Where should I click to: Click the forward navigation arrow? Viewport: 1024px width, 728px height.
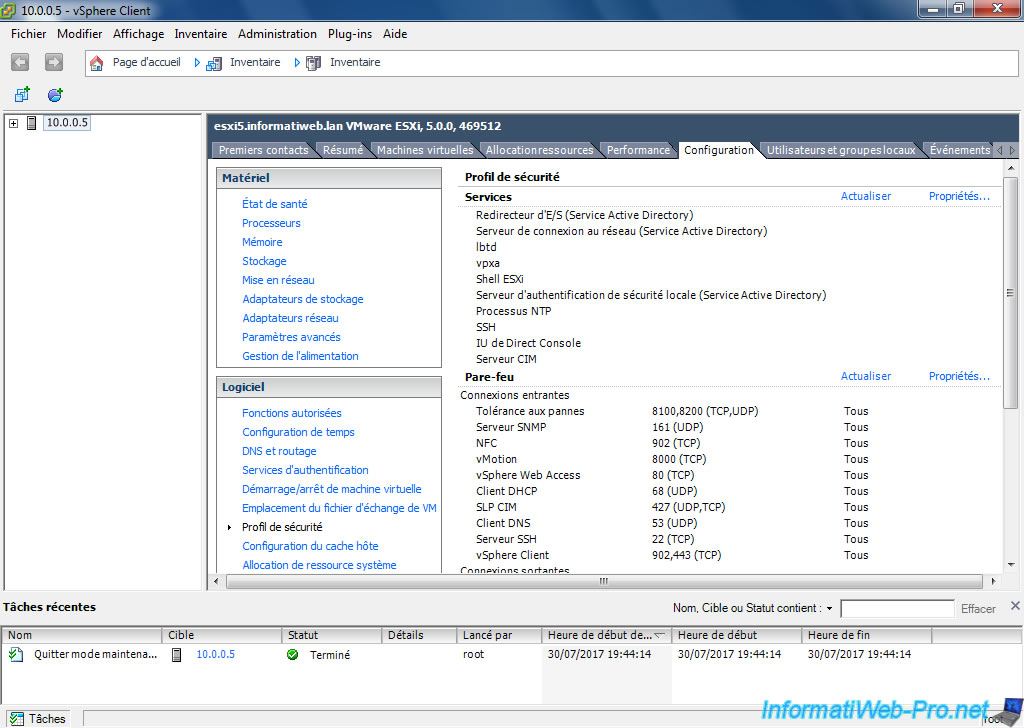tap(54, 62)
